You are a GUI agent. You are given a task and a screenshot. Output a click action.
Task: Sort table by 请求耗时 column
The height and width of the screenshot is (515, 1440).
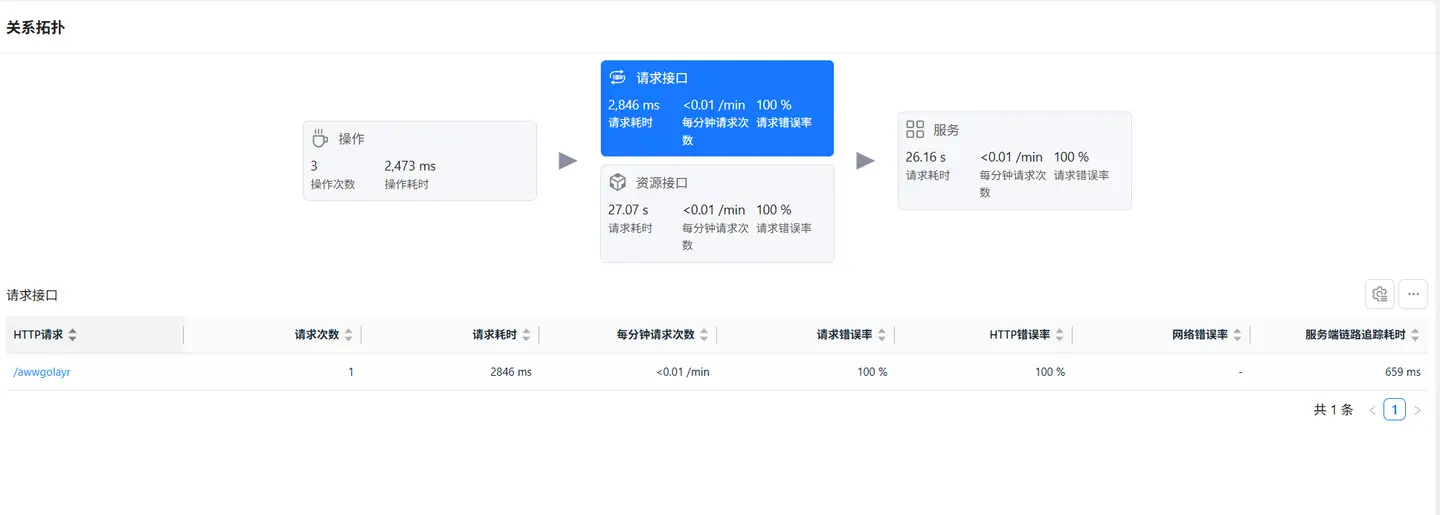point(526,335)
